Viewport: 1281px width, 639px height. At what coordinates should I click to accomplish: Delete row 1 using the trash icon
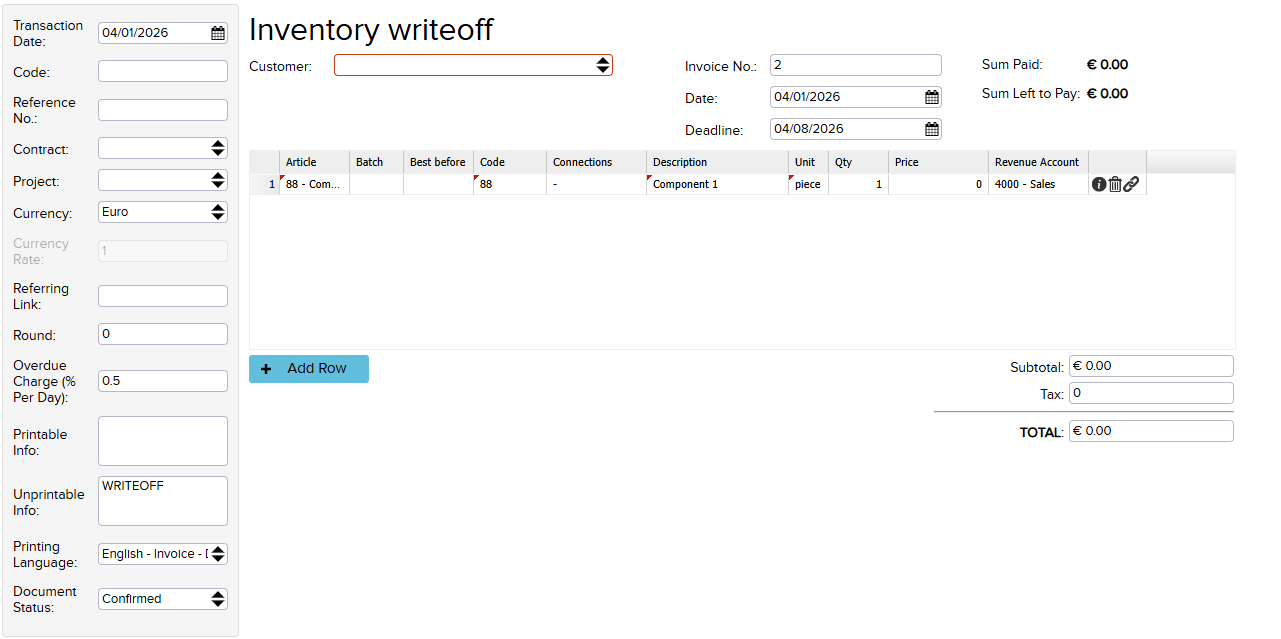point(1115,184)
